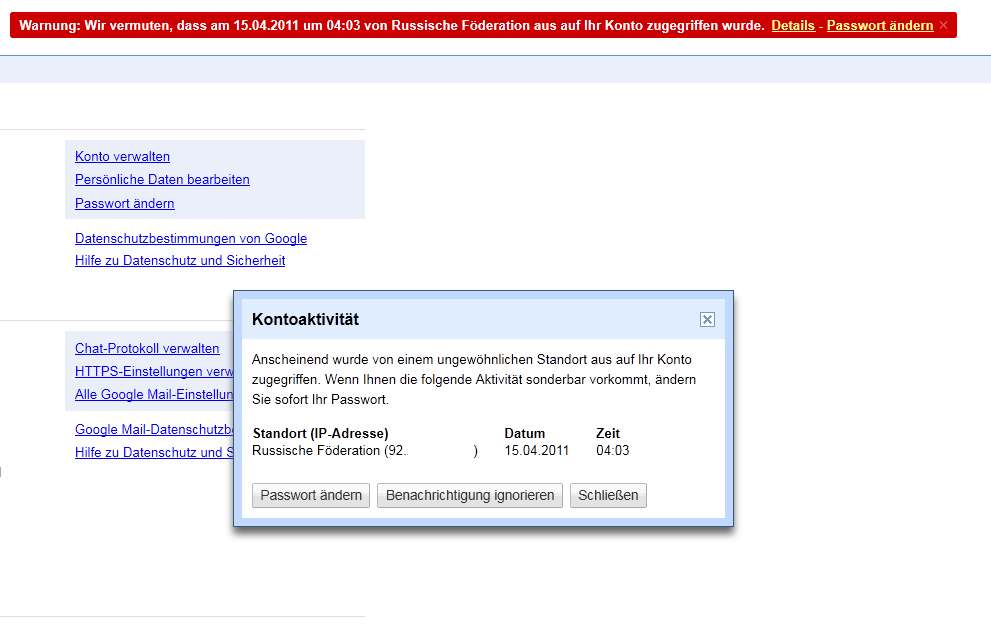Open the "HTTPS-Einstellungen" link
This screenshot has height=625, width=991.
(150, 371)
